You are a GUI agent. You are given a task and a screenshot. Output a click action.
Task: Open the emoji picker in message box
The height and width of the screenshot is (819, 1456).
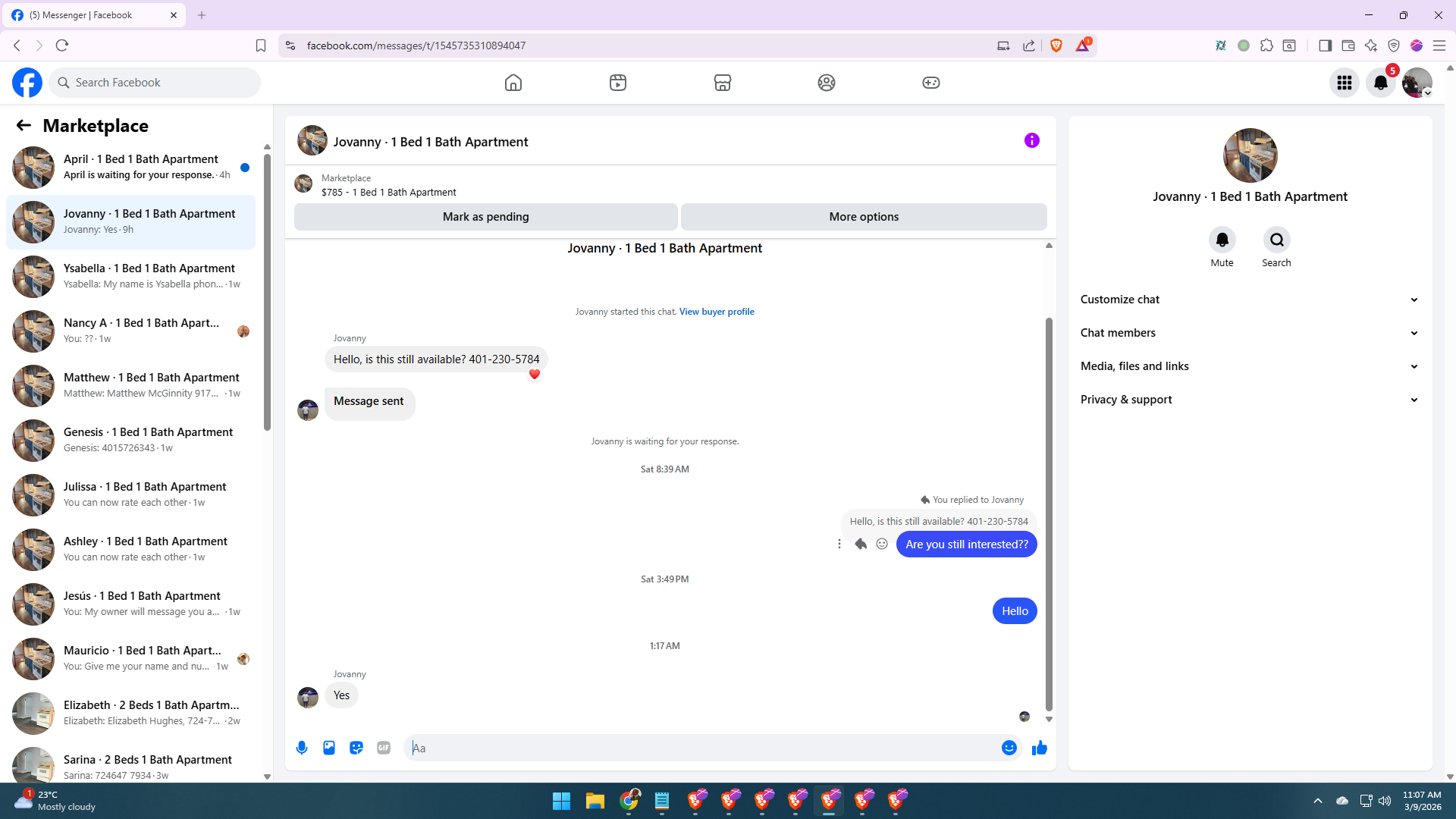click(1009, 748)
